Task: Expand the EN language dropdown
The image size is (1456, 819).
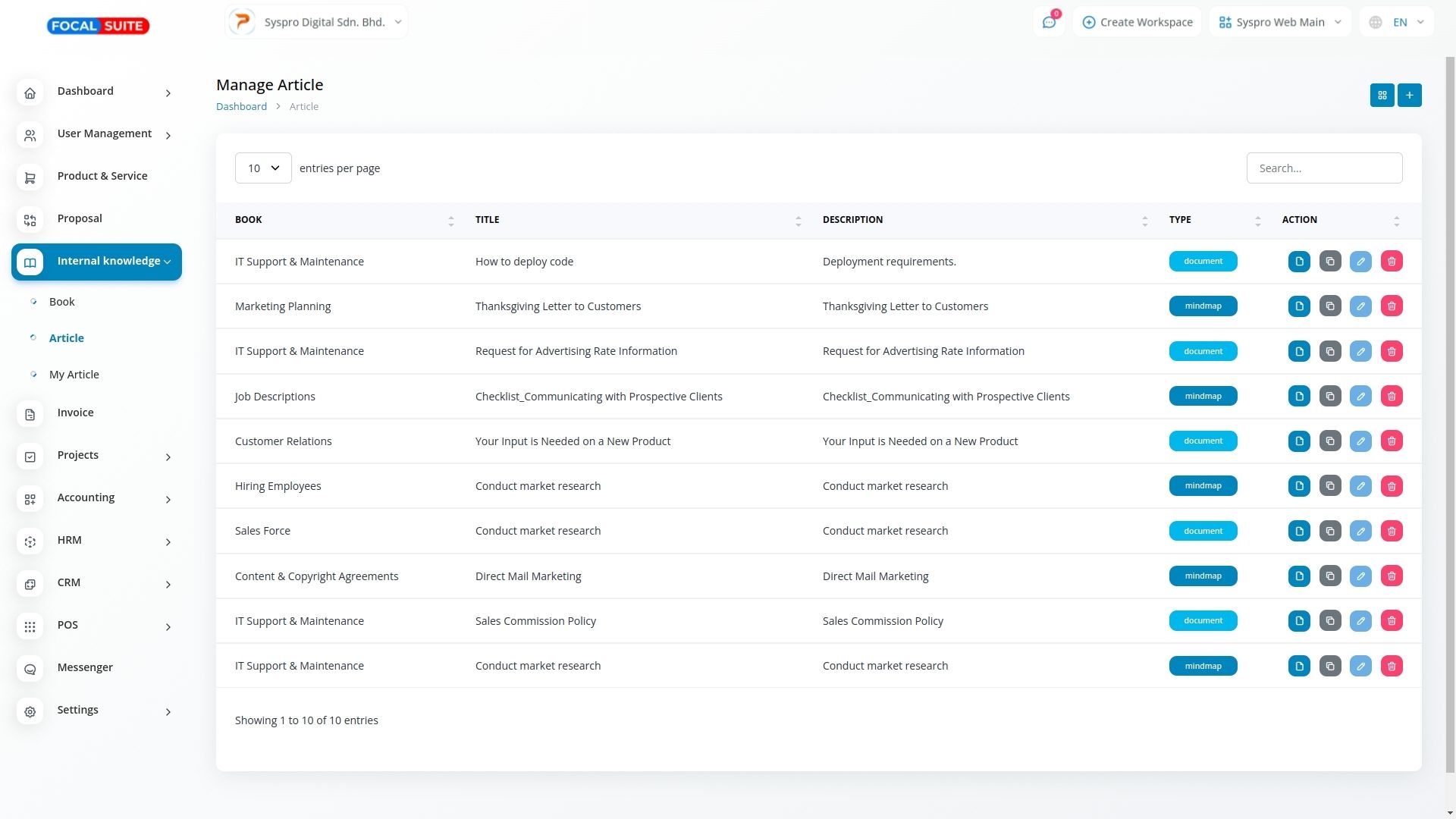Action: 1399,23
